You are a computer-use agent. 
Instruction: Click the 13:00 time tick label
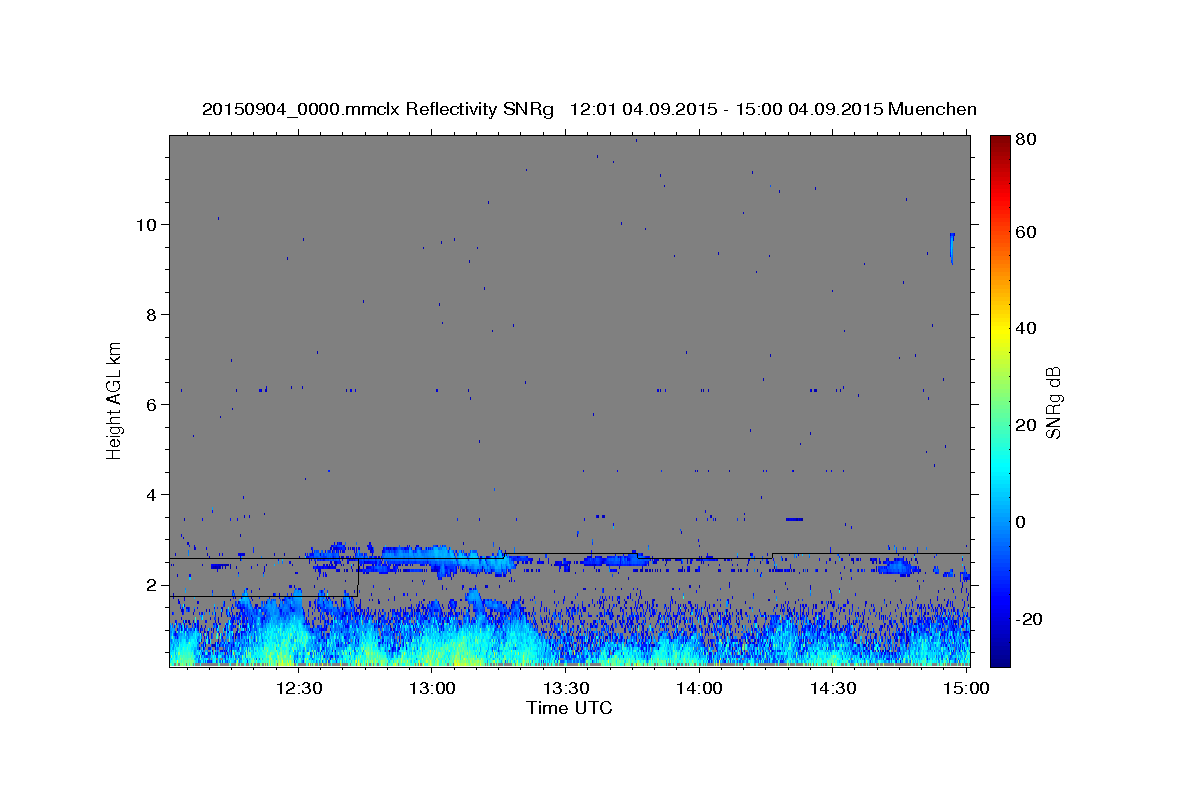pos(433,688)
